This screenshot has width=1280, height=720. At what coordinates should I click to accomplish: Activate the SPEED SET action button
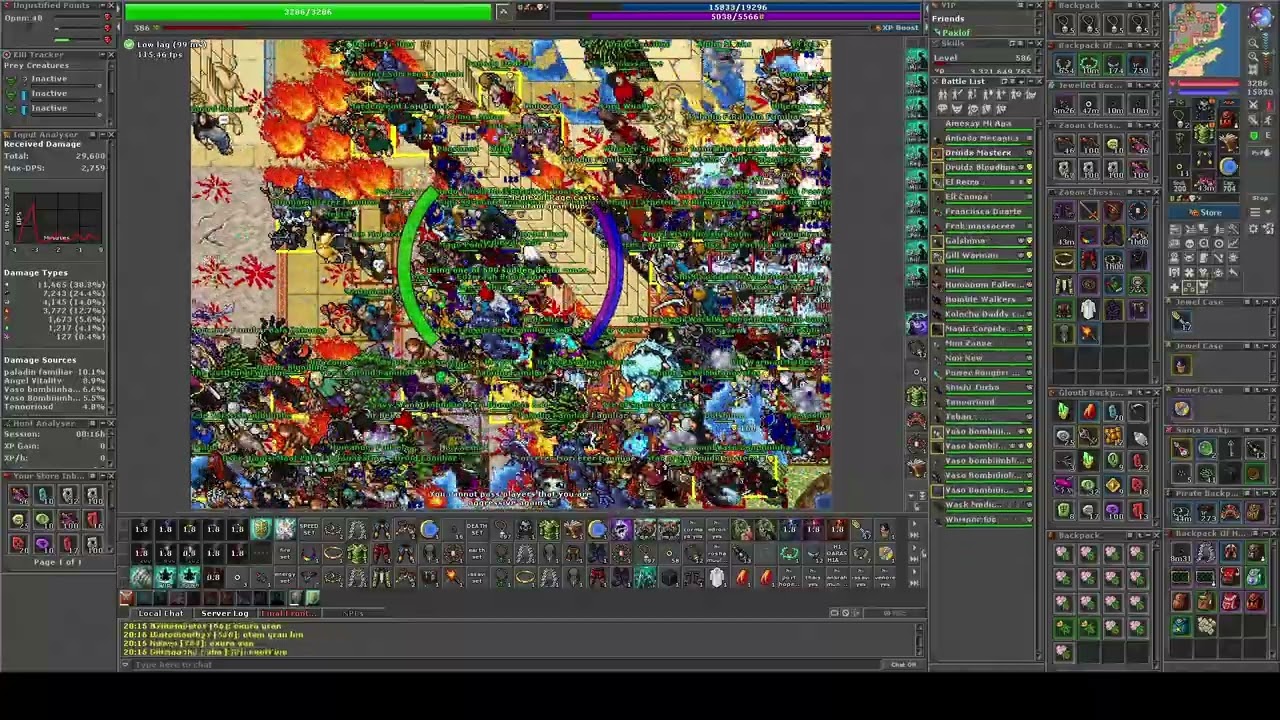[x=309, y=529]
